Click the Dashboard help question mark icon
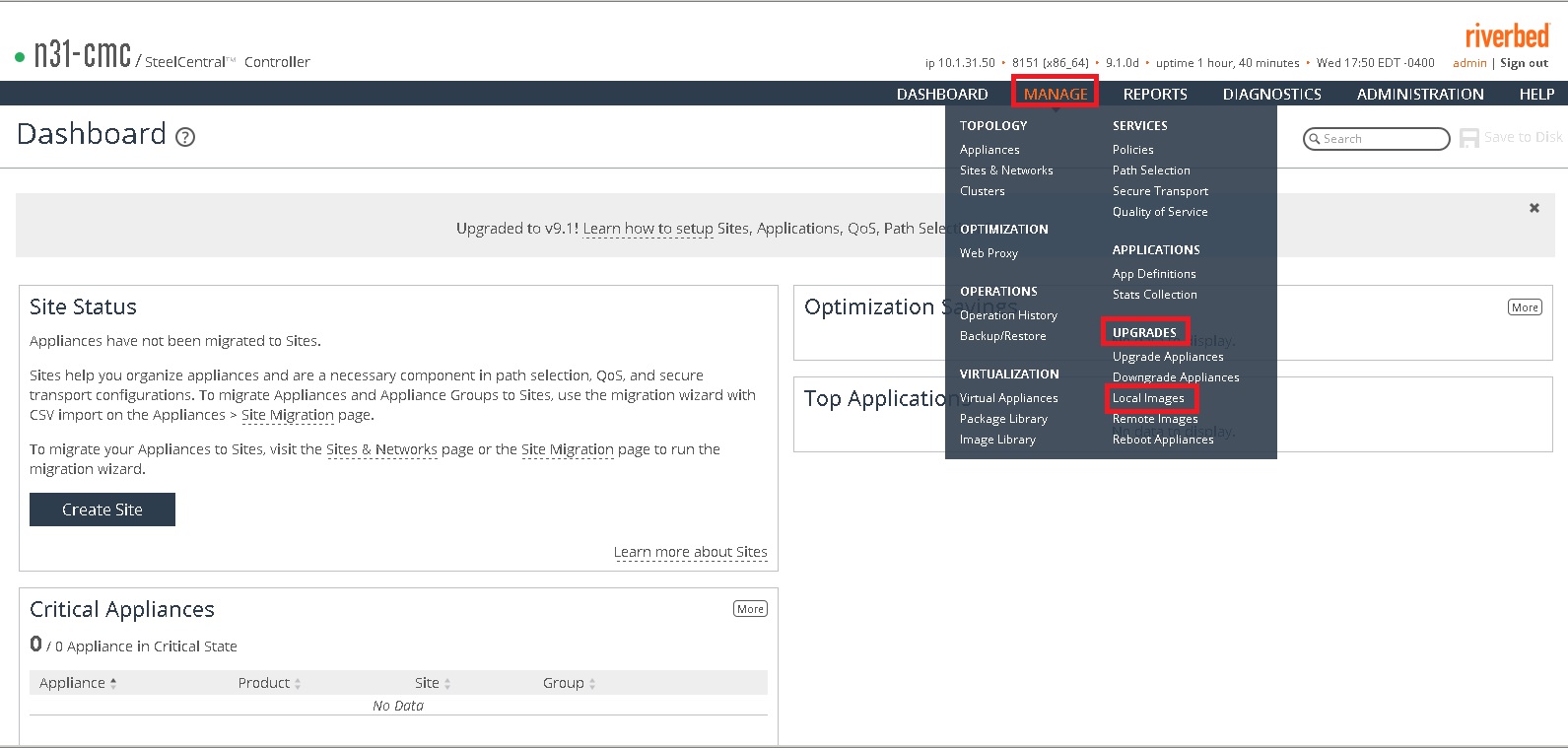This screenshot has width=1568, height=748. coord(184,137)
